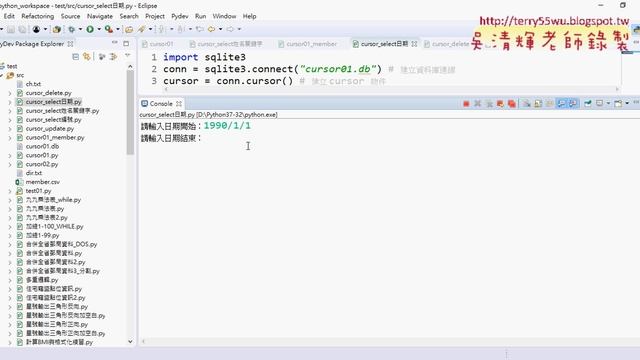Click the '1990/1/1' console input text

point(227,126)
